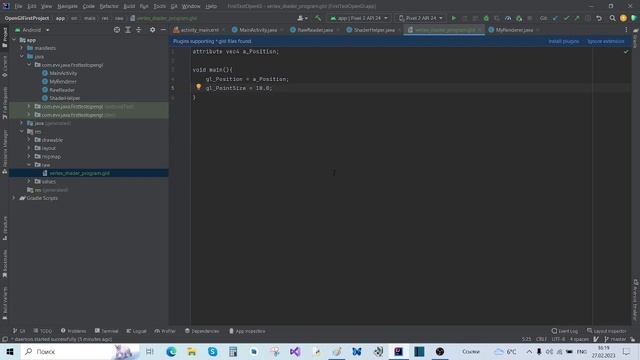
Task: Open the editor tabs three-dot menu
Action: coord(626,30)
